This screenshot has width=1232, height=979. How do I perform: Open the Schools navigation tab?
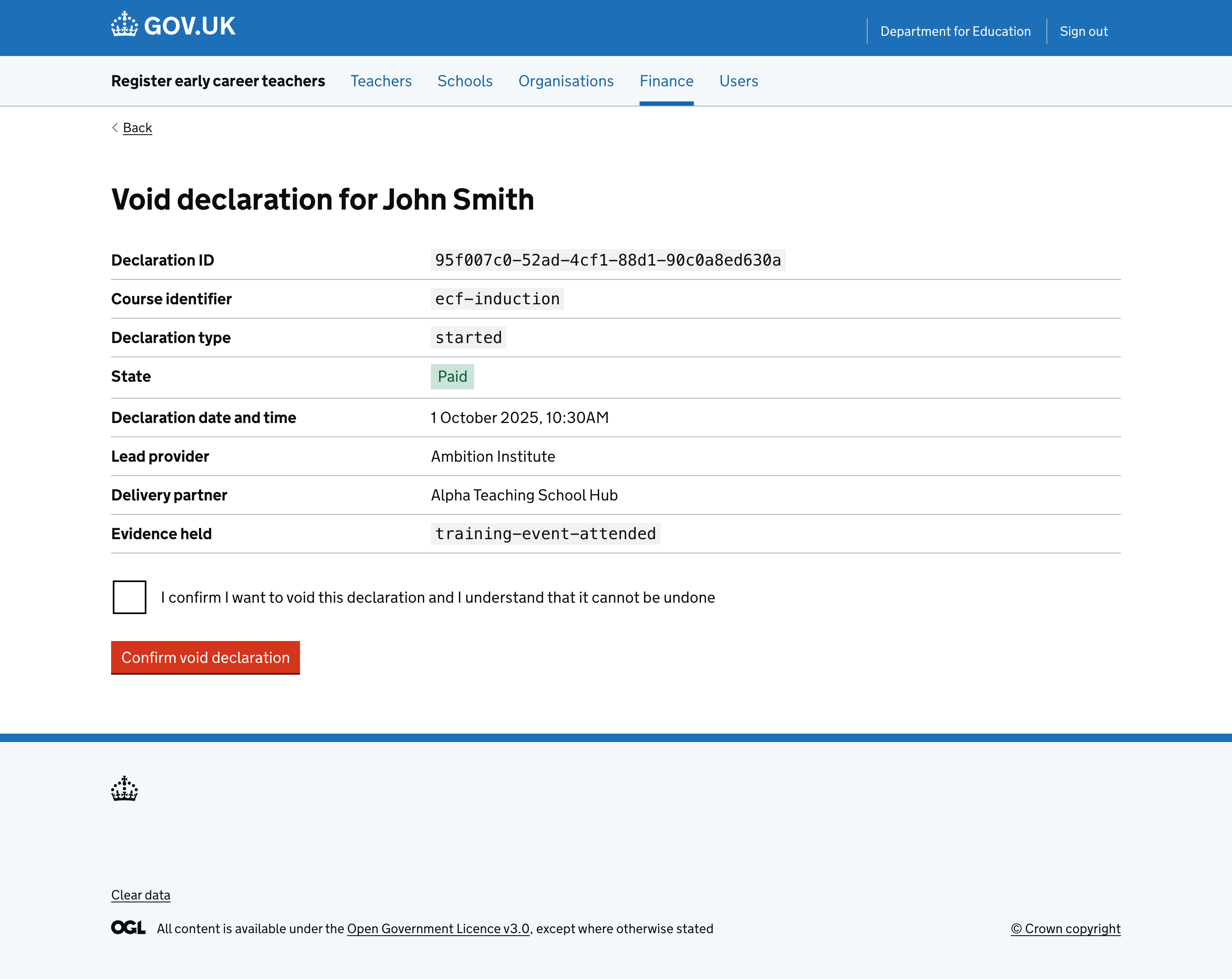coord(465,81)
